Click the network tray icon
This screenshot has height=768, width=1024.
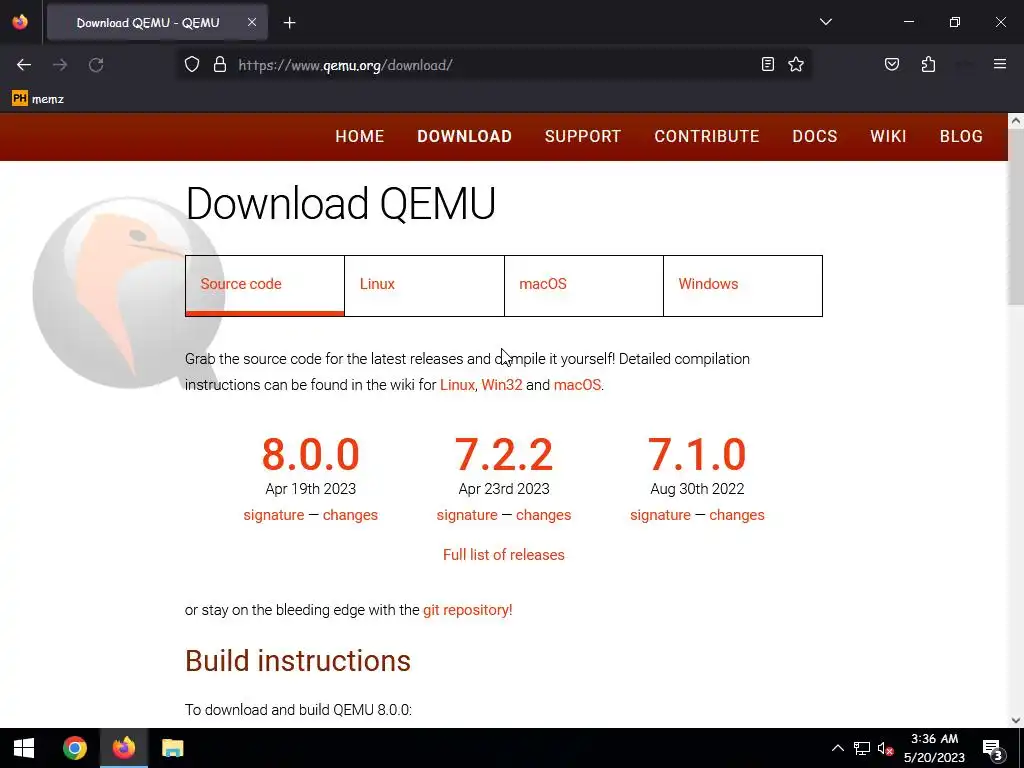(861, 748)
